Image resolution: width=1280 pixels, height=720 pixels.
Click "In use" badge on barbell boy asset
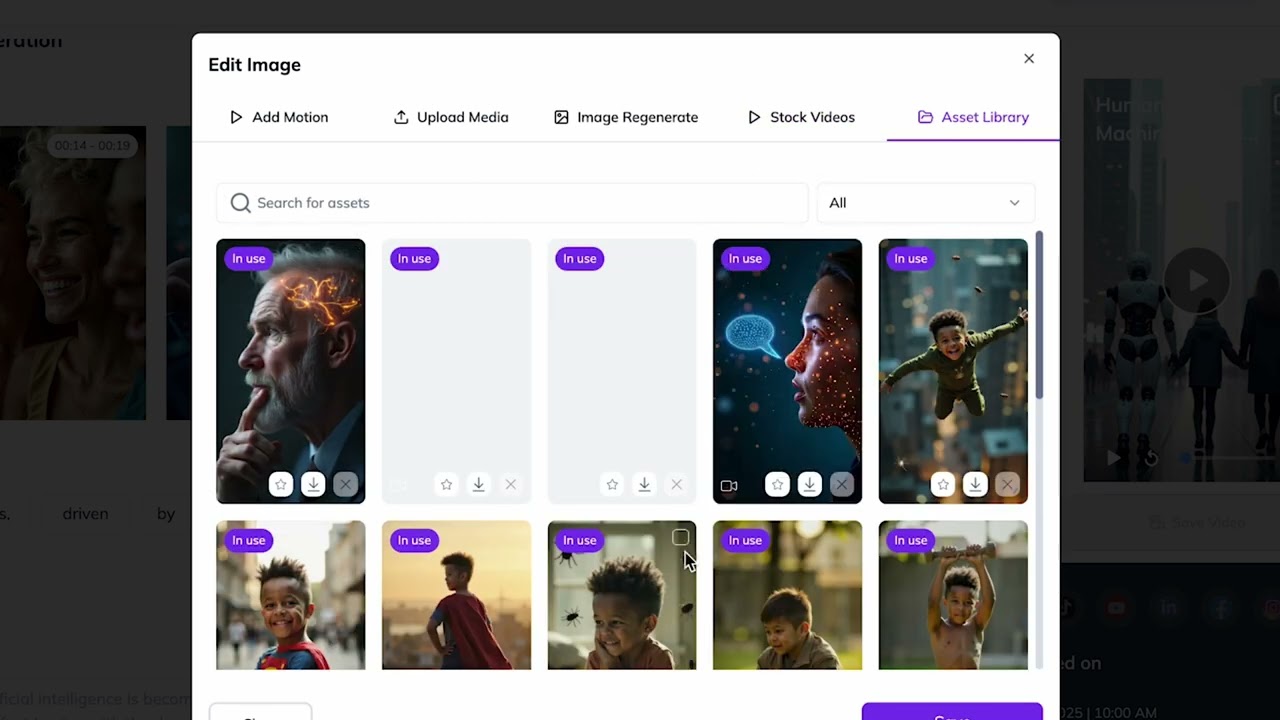tap(911, 541)
